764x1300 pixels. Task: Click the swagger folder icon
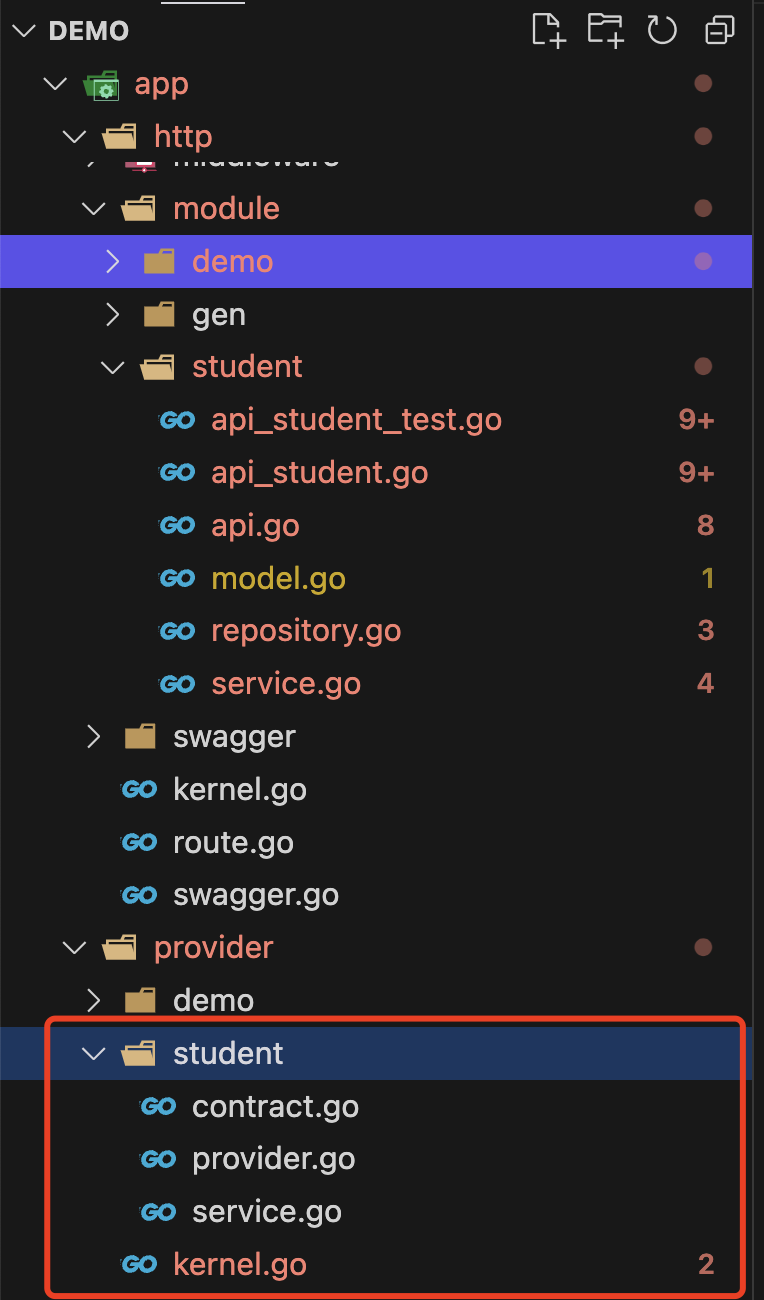pos(139,737)
